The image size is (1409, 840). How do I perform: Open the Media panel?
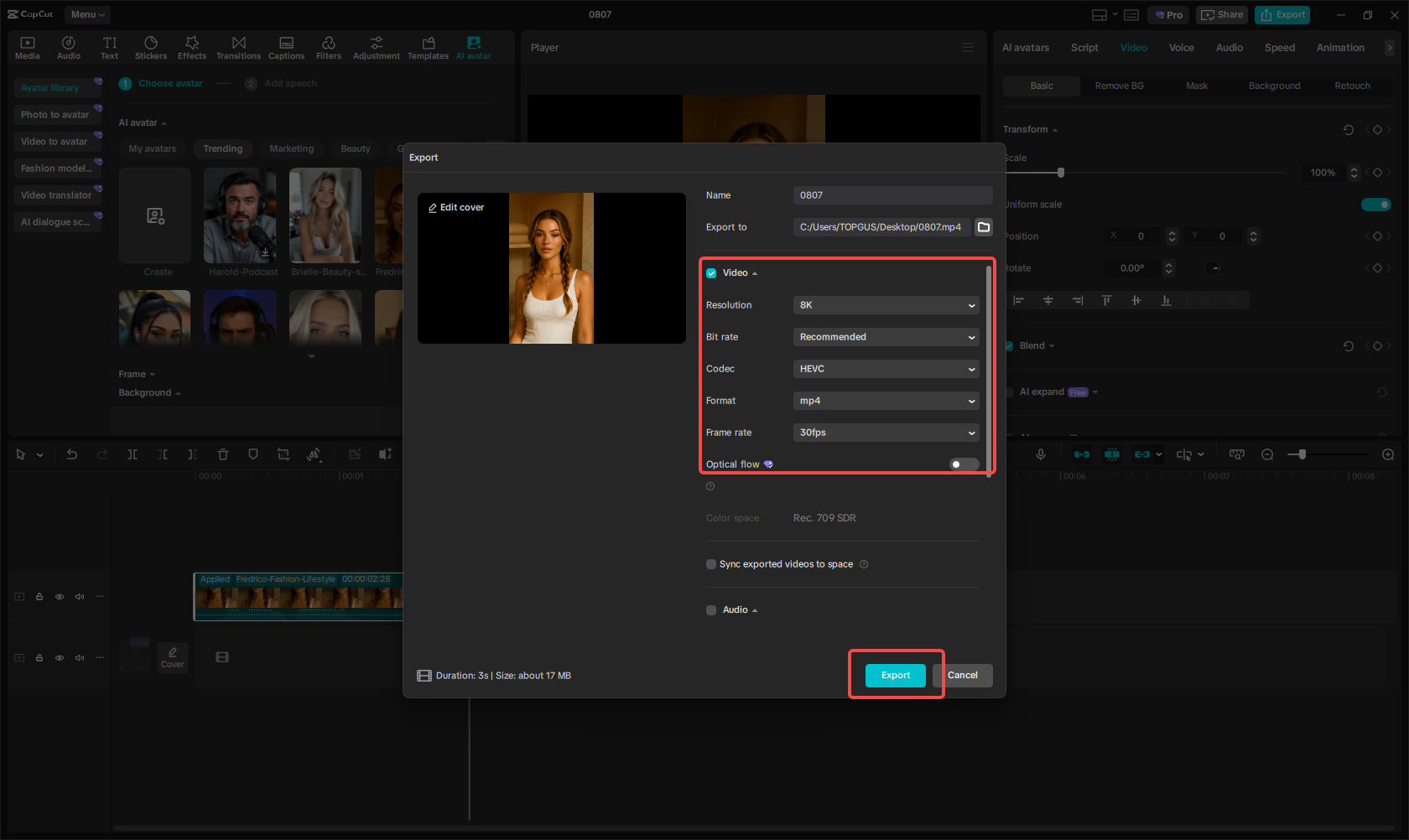[27, 46]
